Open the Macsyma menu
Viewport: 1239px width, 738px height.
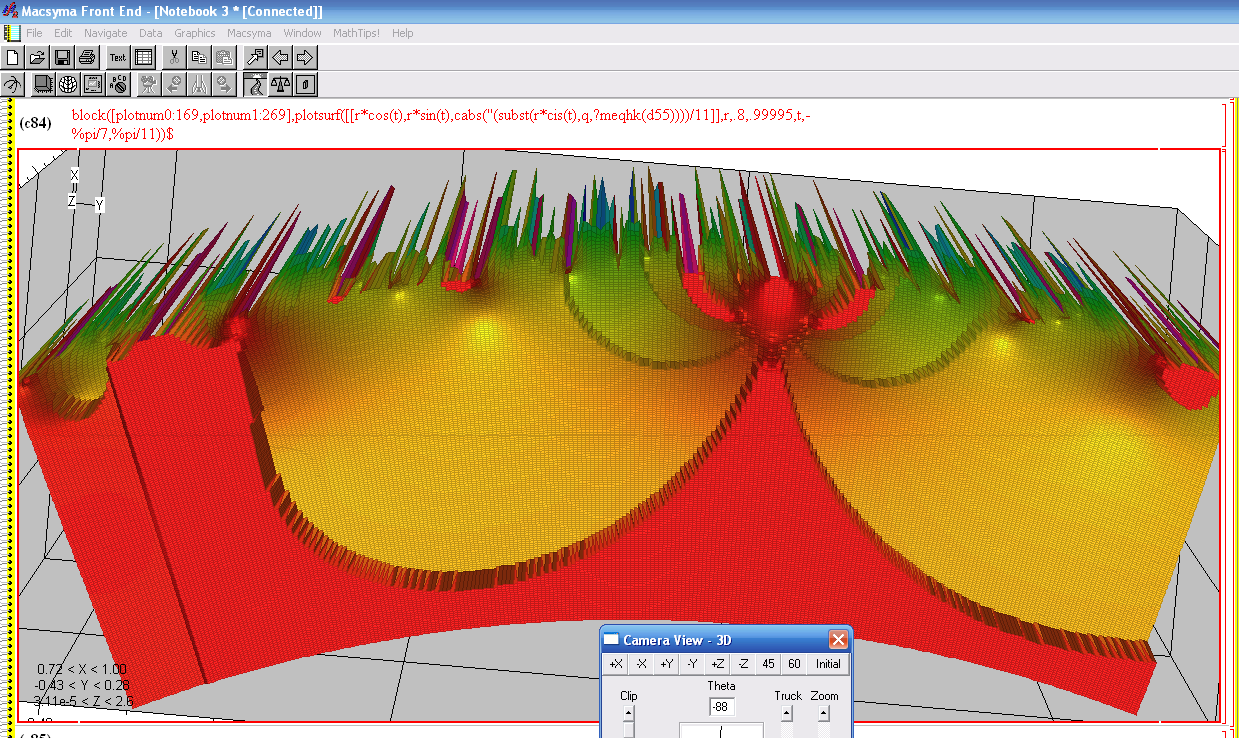pos(249,33)
